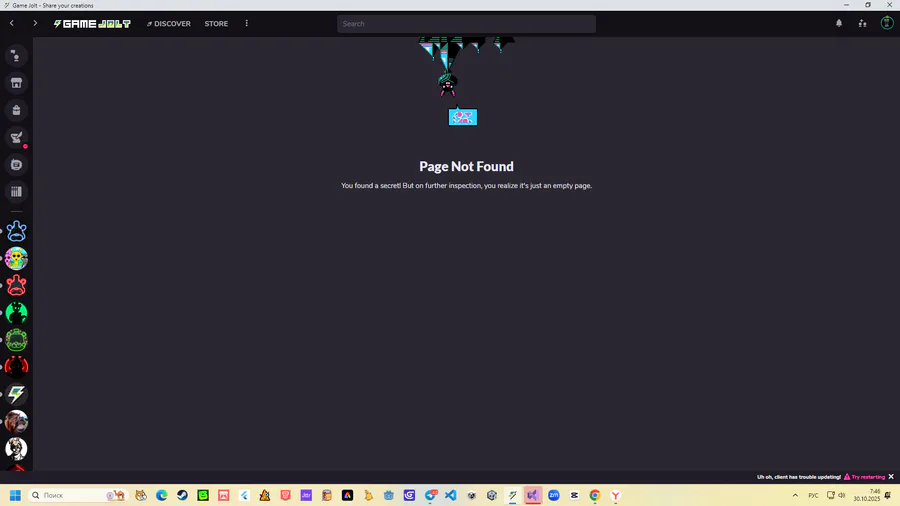Launch Steam from the taskbar

coord(183,495)
